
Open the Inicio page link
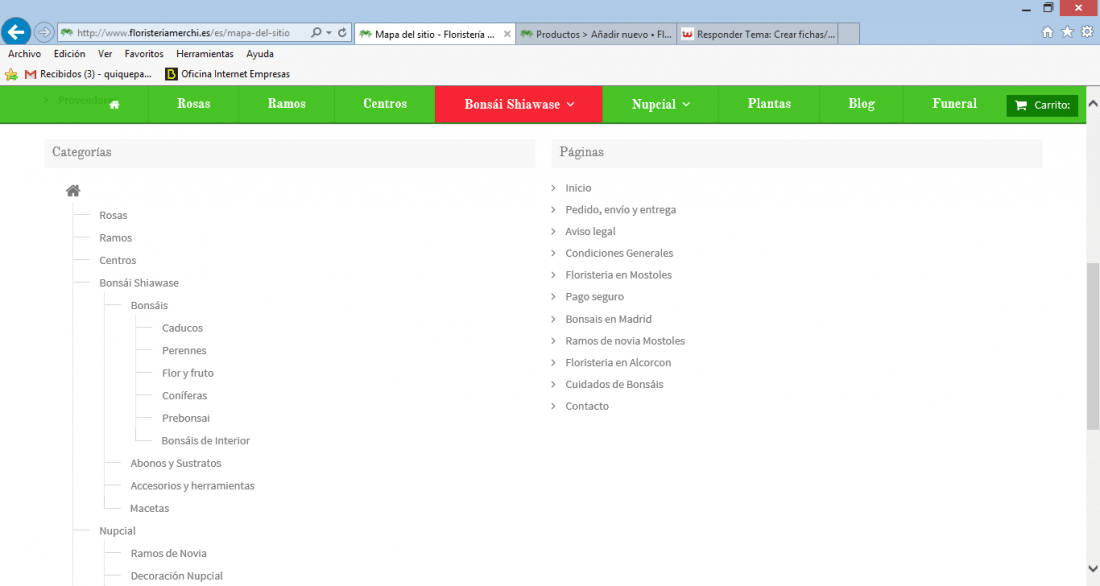[578, 188]
